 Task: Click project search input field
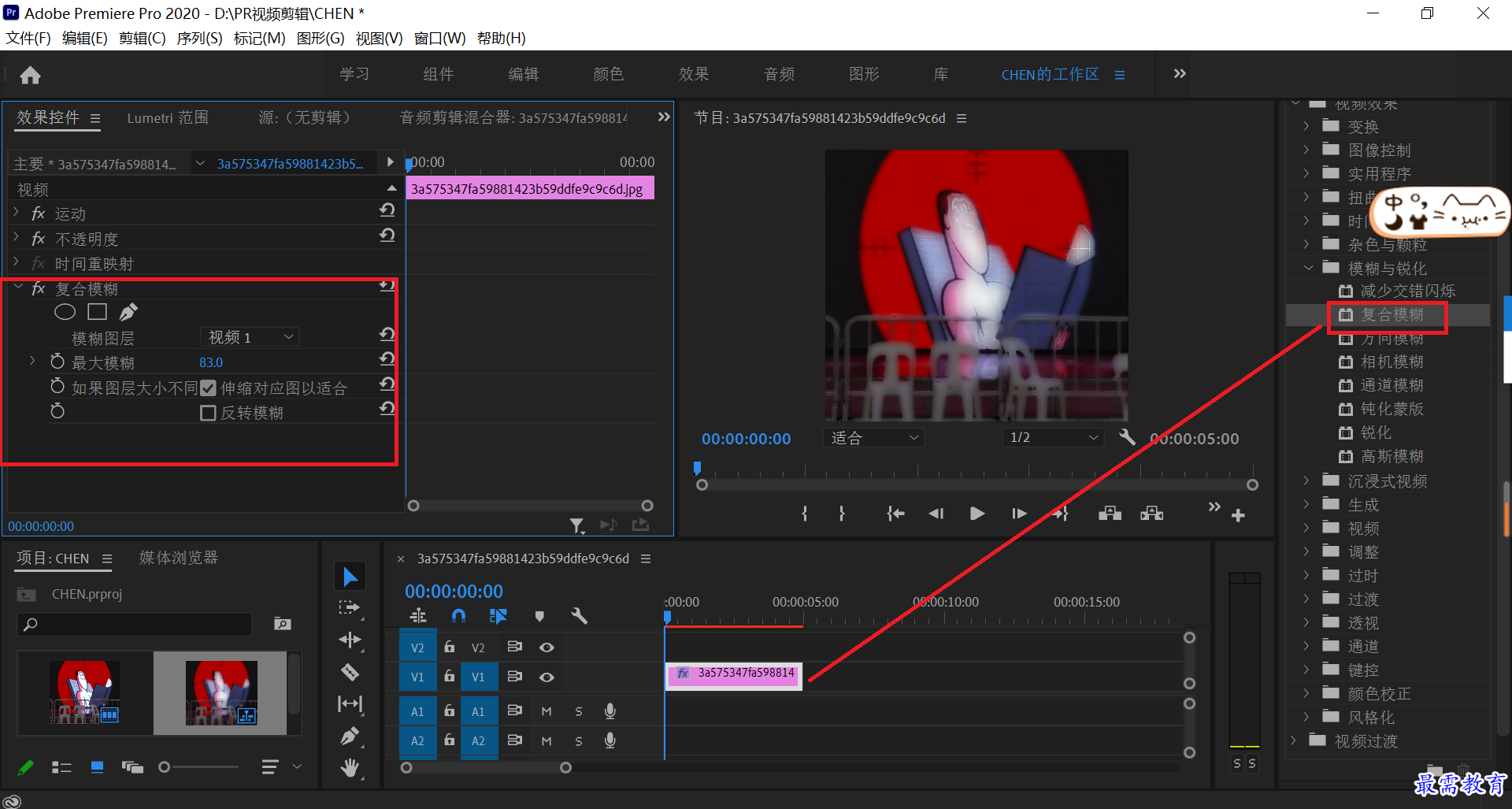point(135,624)
